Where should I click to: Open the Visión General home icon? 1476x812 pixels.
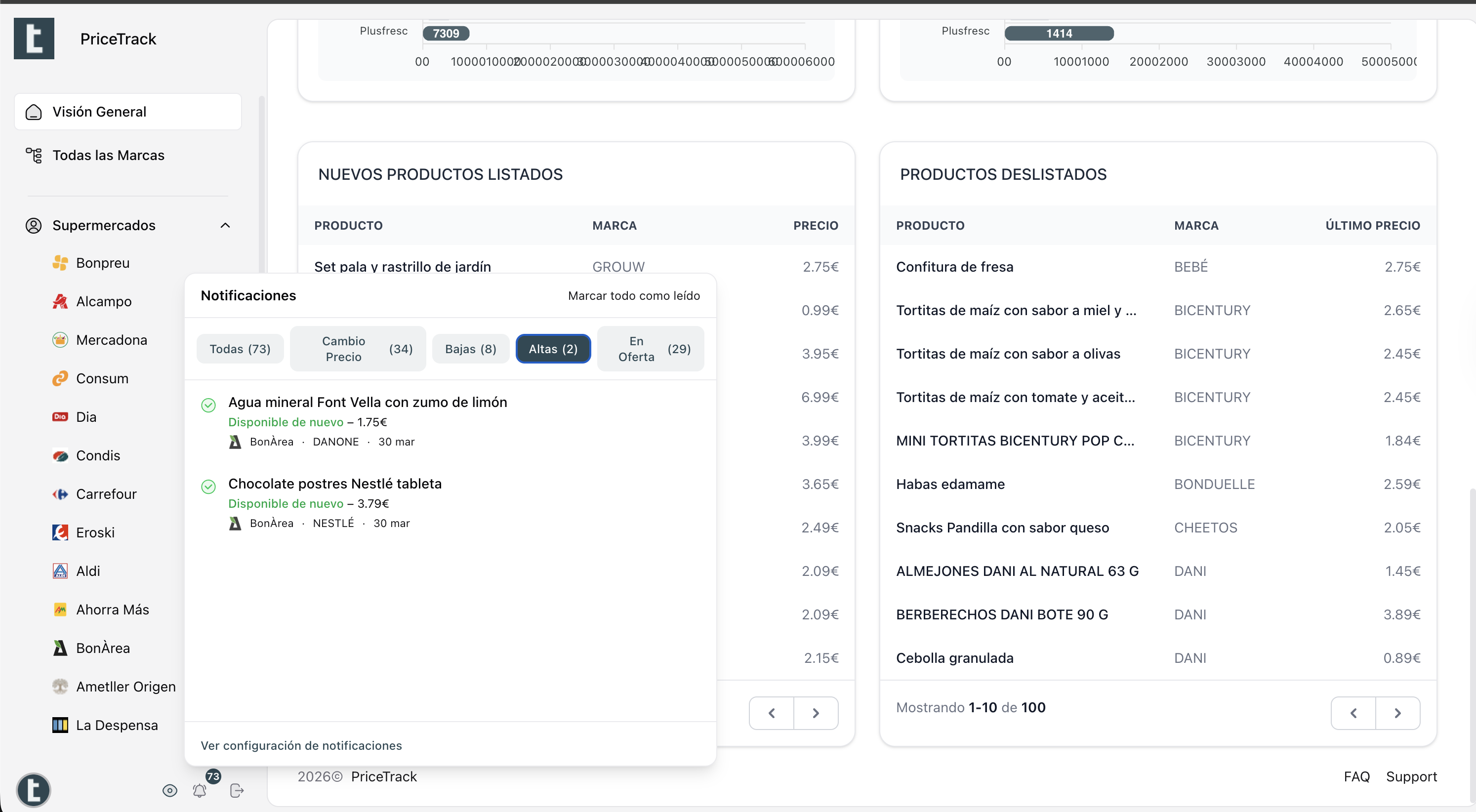tap(34, 112)
